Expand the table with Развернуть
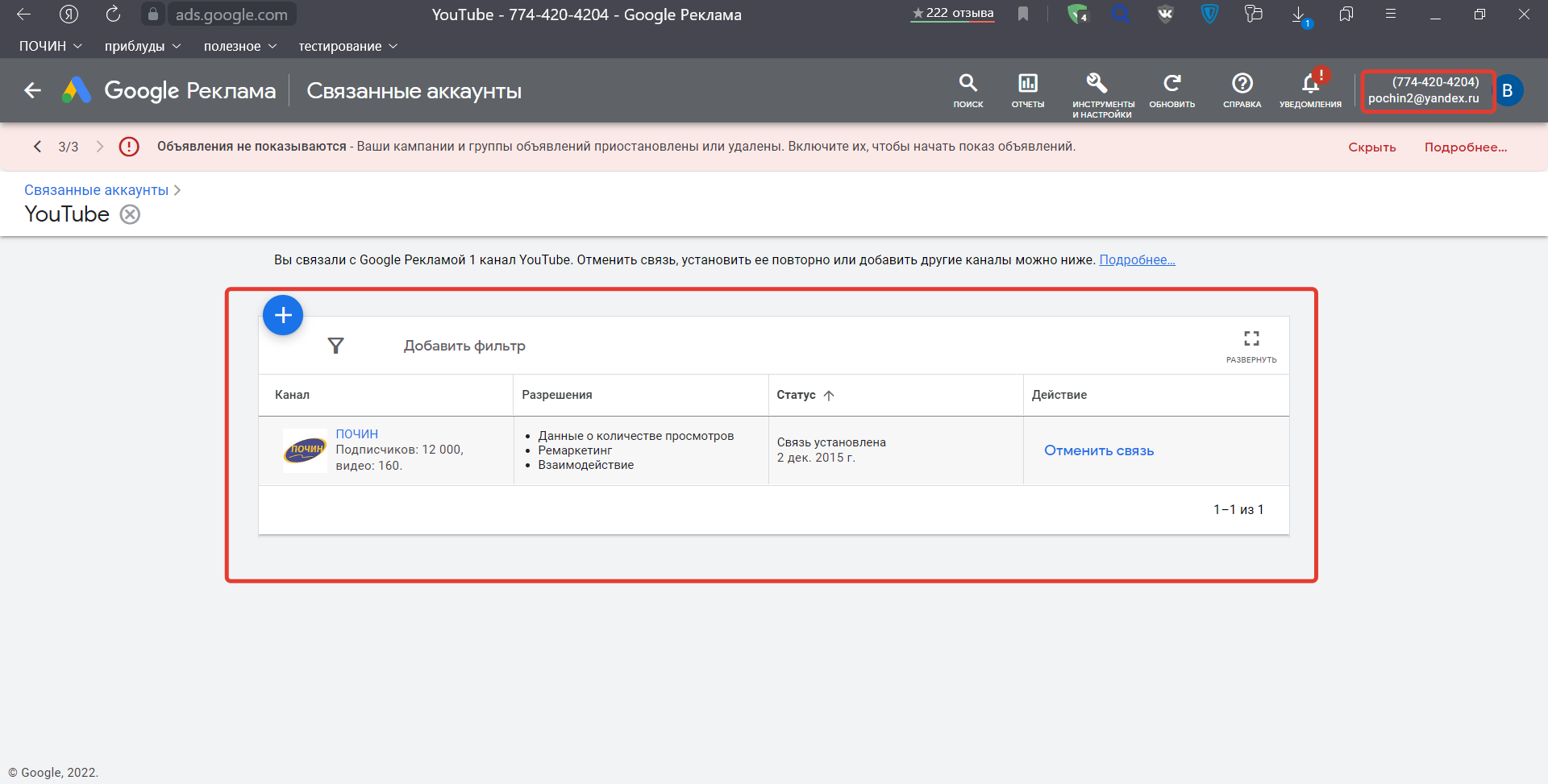This screenshot has width=1548, height=784. point(1251,346)
